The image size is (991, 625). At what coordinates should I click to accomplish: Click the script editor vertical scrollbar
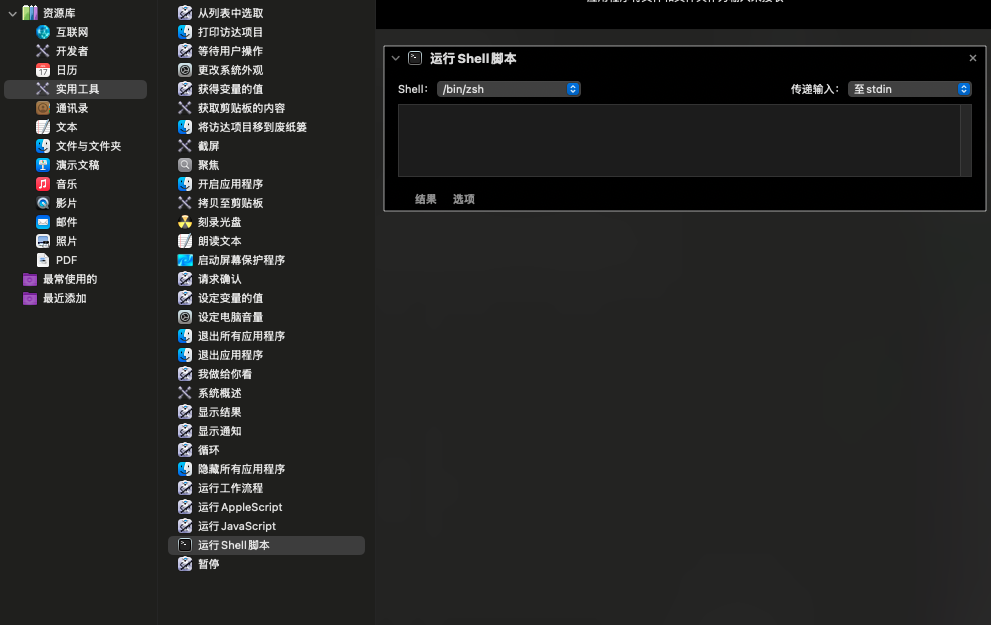click(966, 140)
